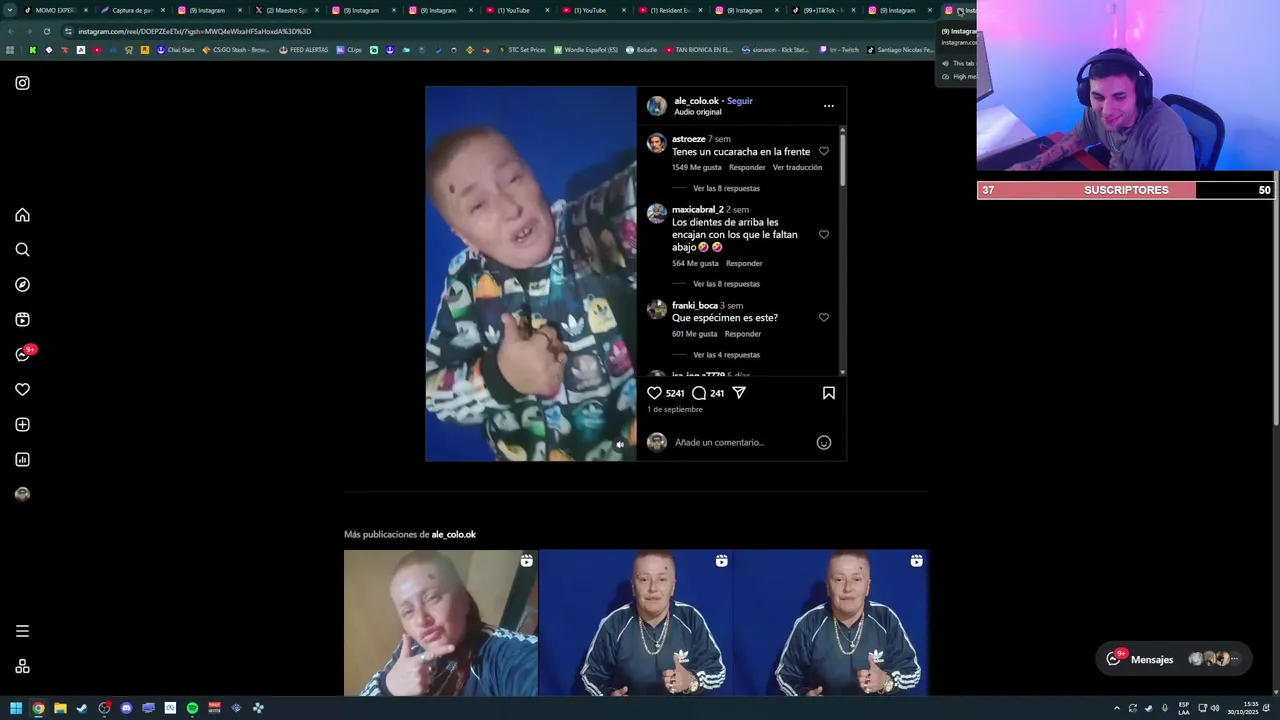The height and width of the screenshot is (720, 1280).
Task: Open 1549 Me gusta likes on astroeze's comment
Action: point(697,167)
